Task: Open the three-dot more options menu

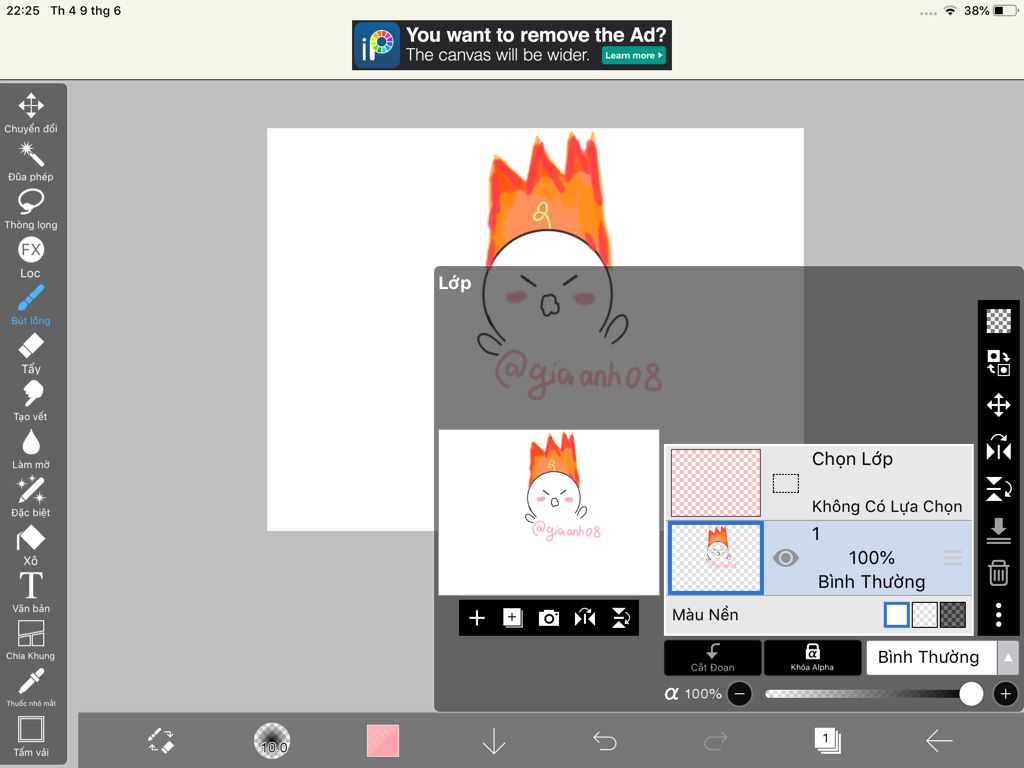Action: pyautogui.click(x=999, y=615)
